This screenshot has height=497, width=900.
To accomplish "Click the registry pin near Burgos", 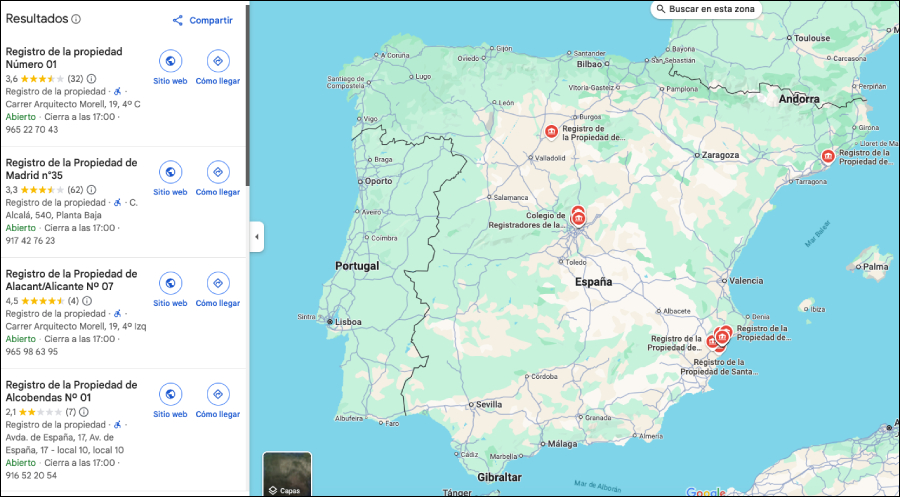I will click(552, 132).
